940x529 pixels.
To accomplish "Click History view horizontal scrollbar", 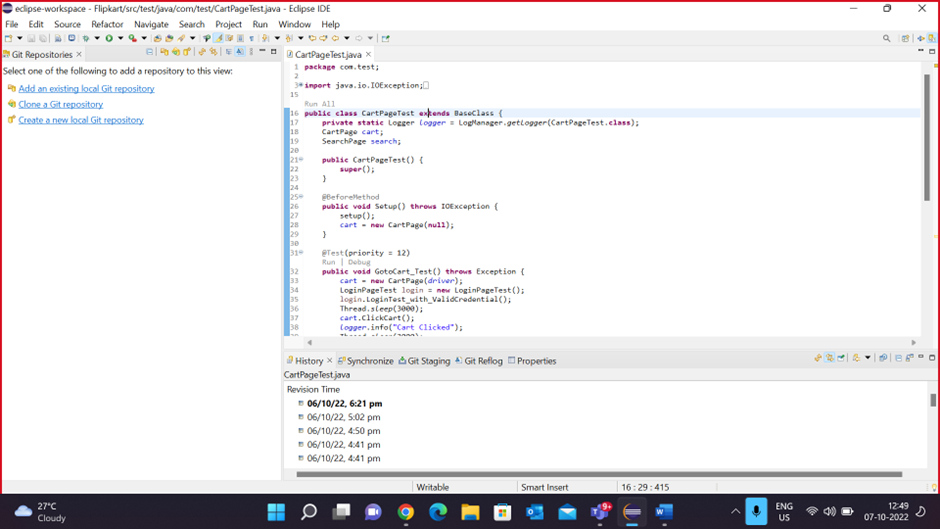I will point(599,474).
